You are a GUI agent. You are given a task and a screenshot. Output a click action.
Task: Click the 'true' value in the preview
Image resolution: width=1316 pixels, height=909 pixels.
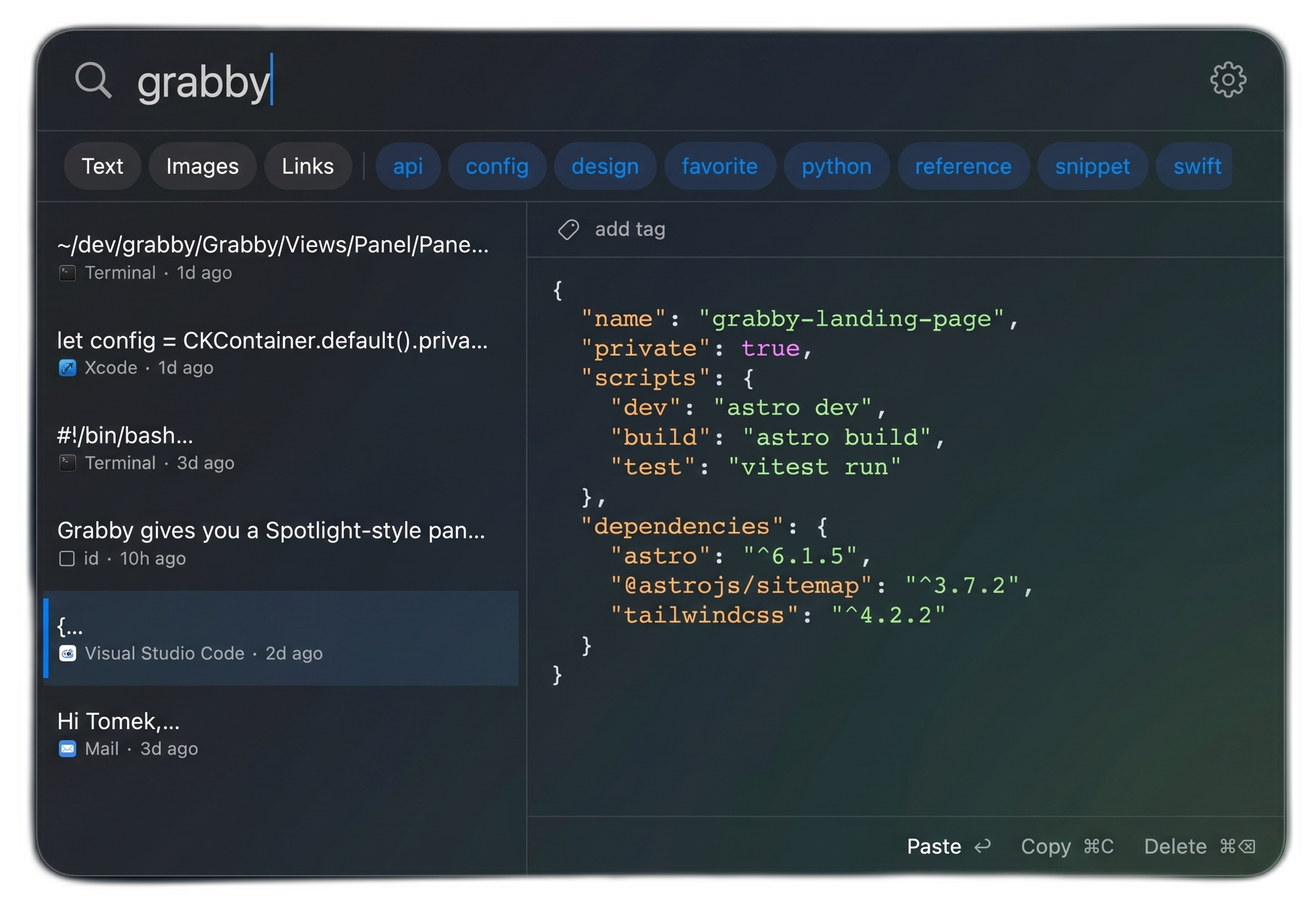point(770,349)
